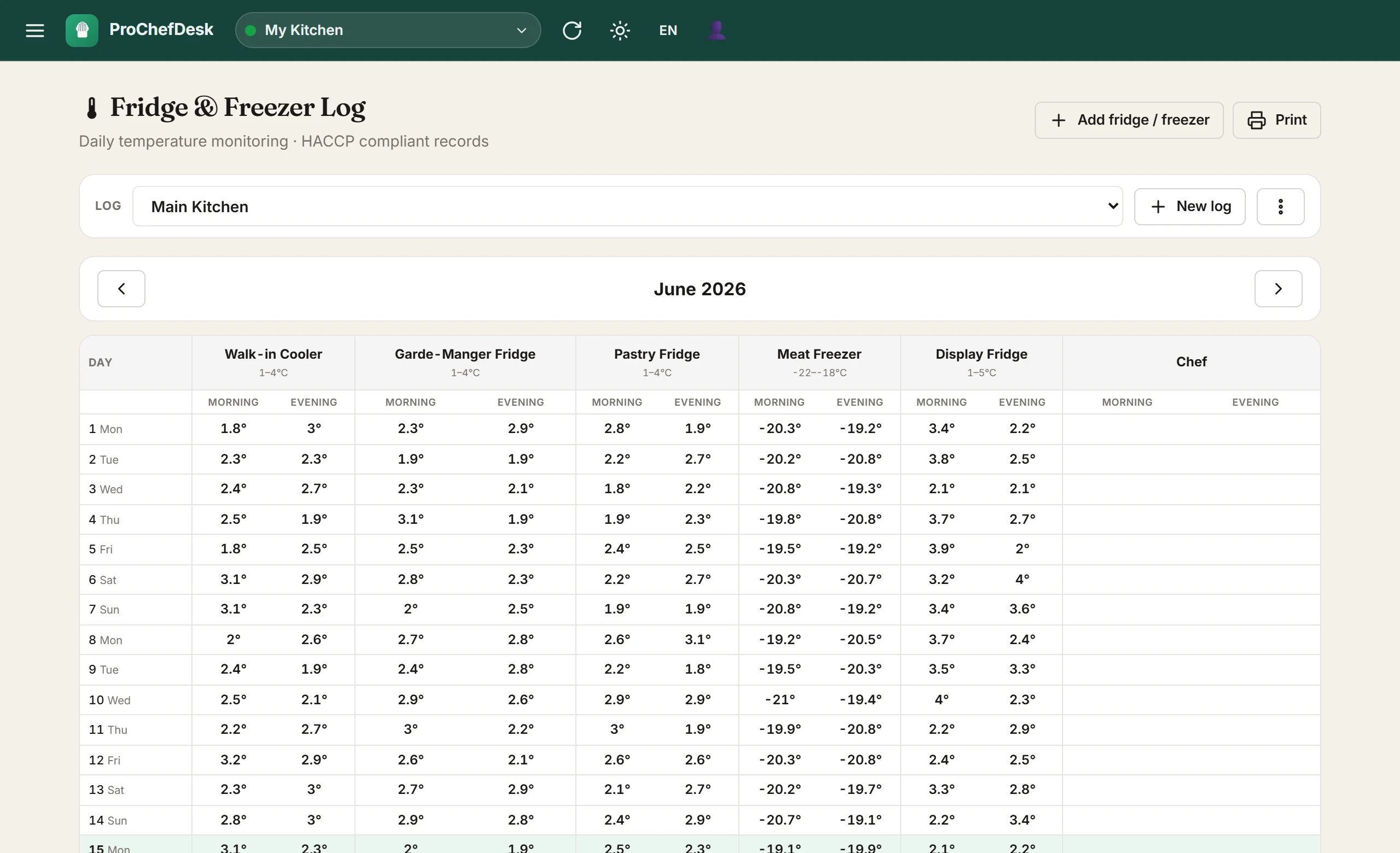Select Walk-in Cooler morning 2° on 8 Mon

tap(234, 639)
